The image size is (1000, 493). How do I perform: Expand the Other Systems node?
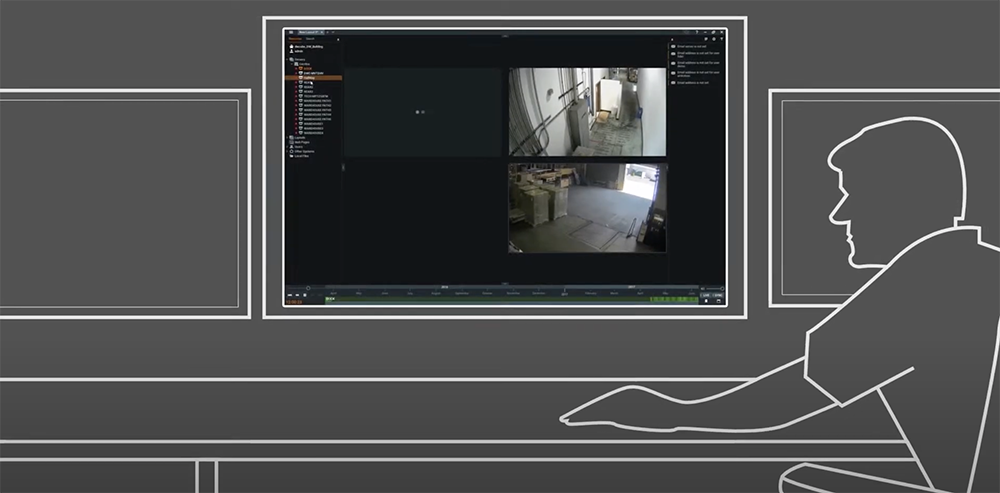tap(287, 151)
